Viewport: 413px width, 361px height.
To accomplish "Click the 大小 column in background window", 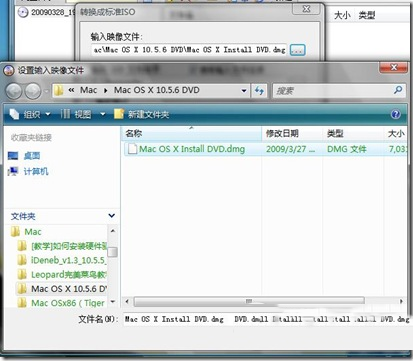I will (x=342, y=15).
